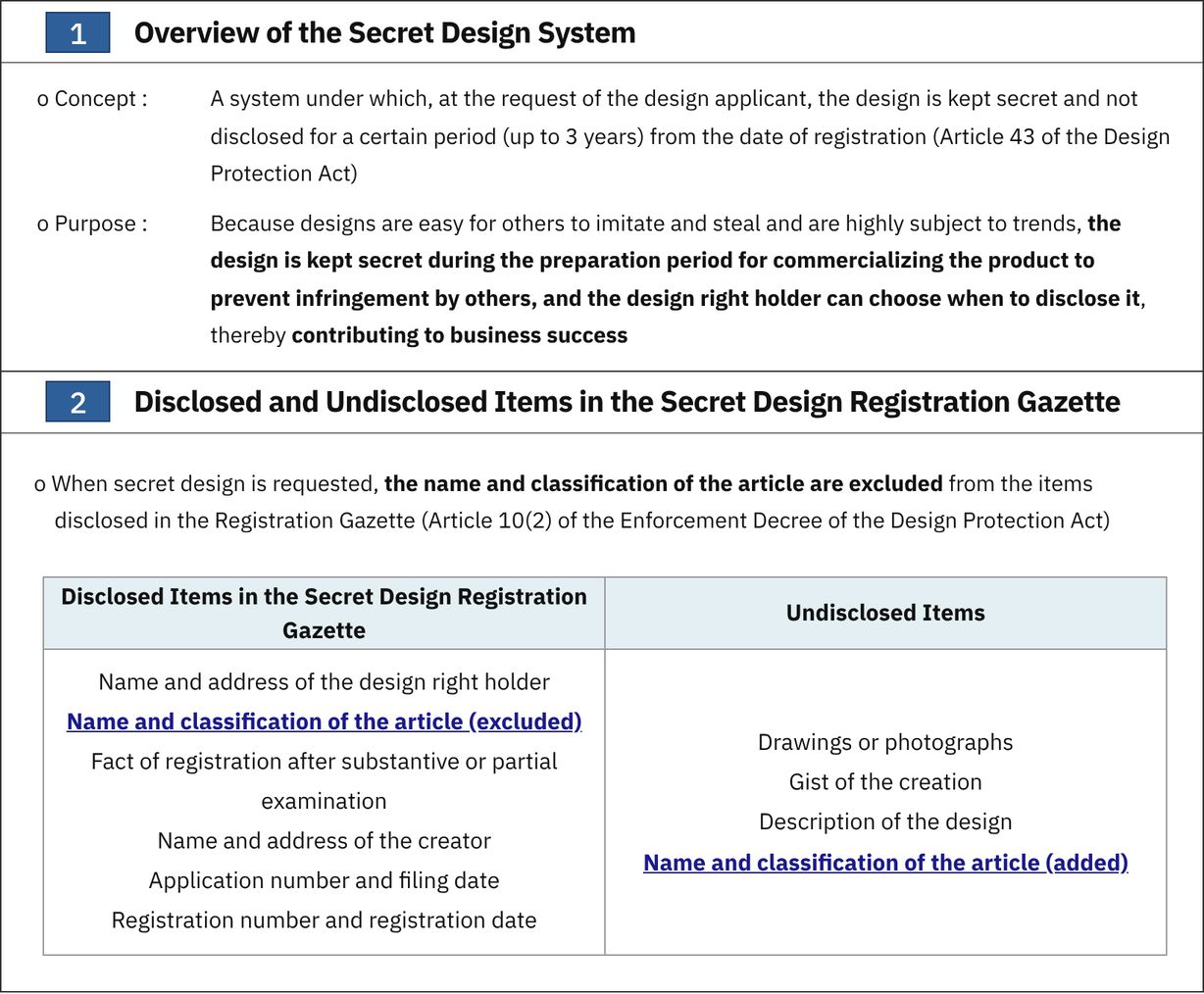Viewport: 1204px width, 994px height.
Task: Click the 'Undisclosed Items' column header
Action: point(885,613)
